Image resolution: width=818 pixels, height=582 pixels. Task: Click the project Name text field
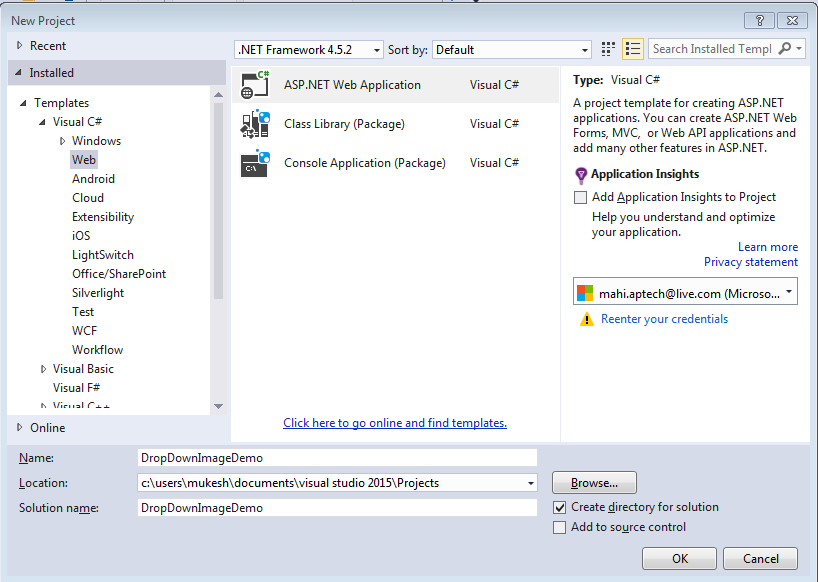338,458
